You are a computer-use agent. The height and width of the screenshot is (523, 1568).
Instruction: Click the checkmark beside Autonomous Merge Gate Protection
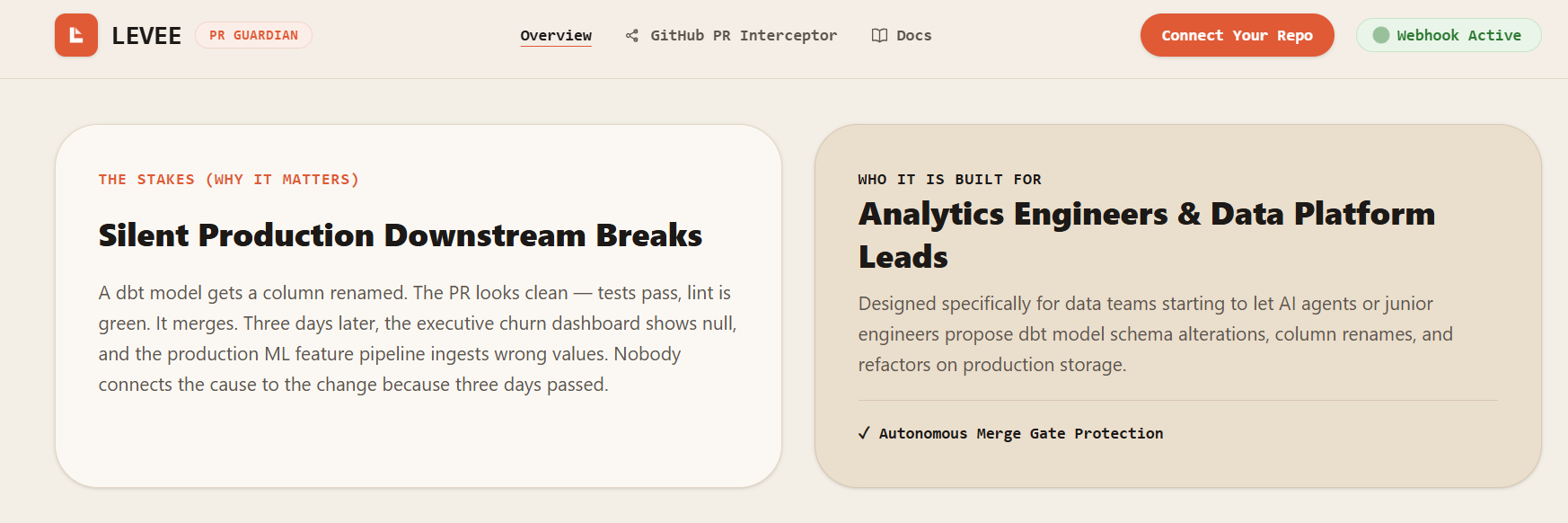864,433
